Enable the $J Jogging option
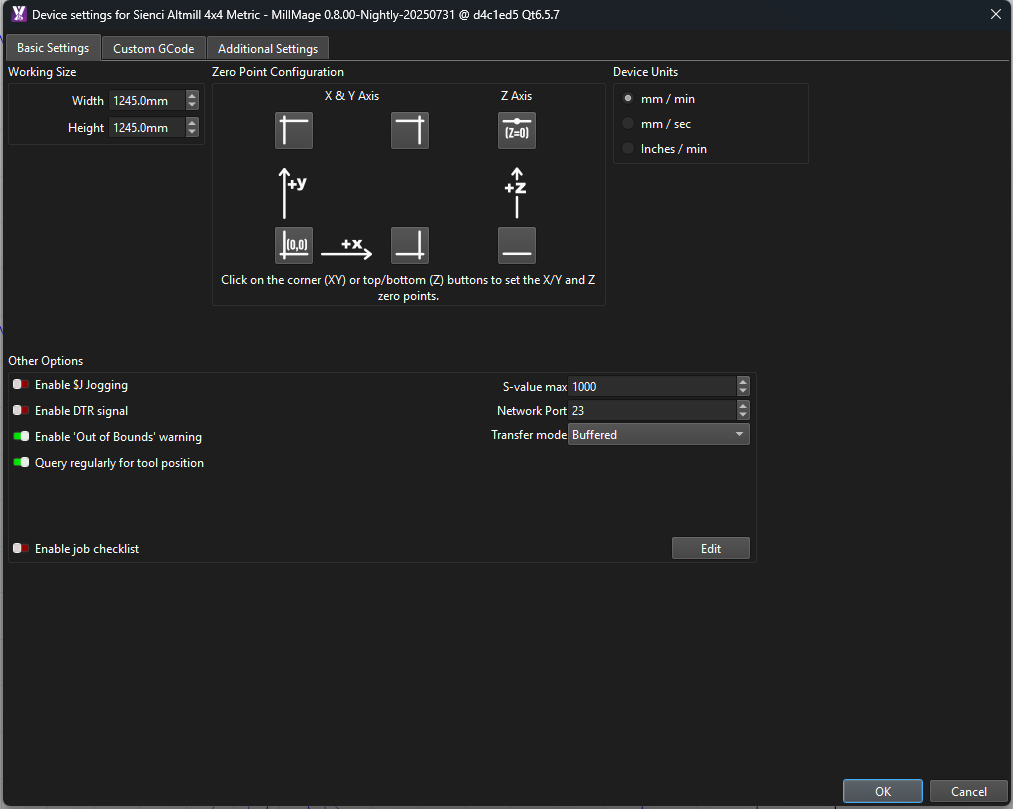Image resolution: width=1013 pixels, height=809 pixels. (x=20, y=384)
